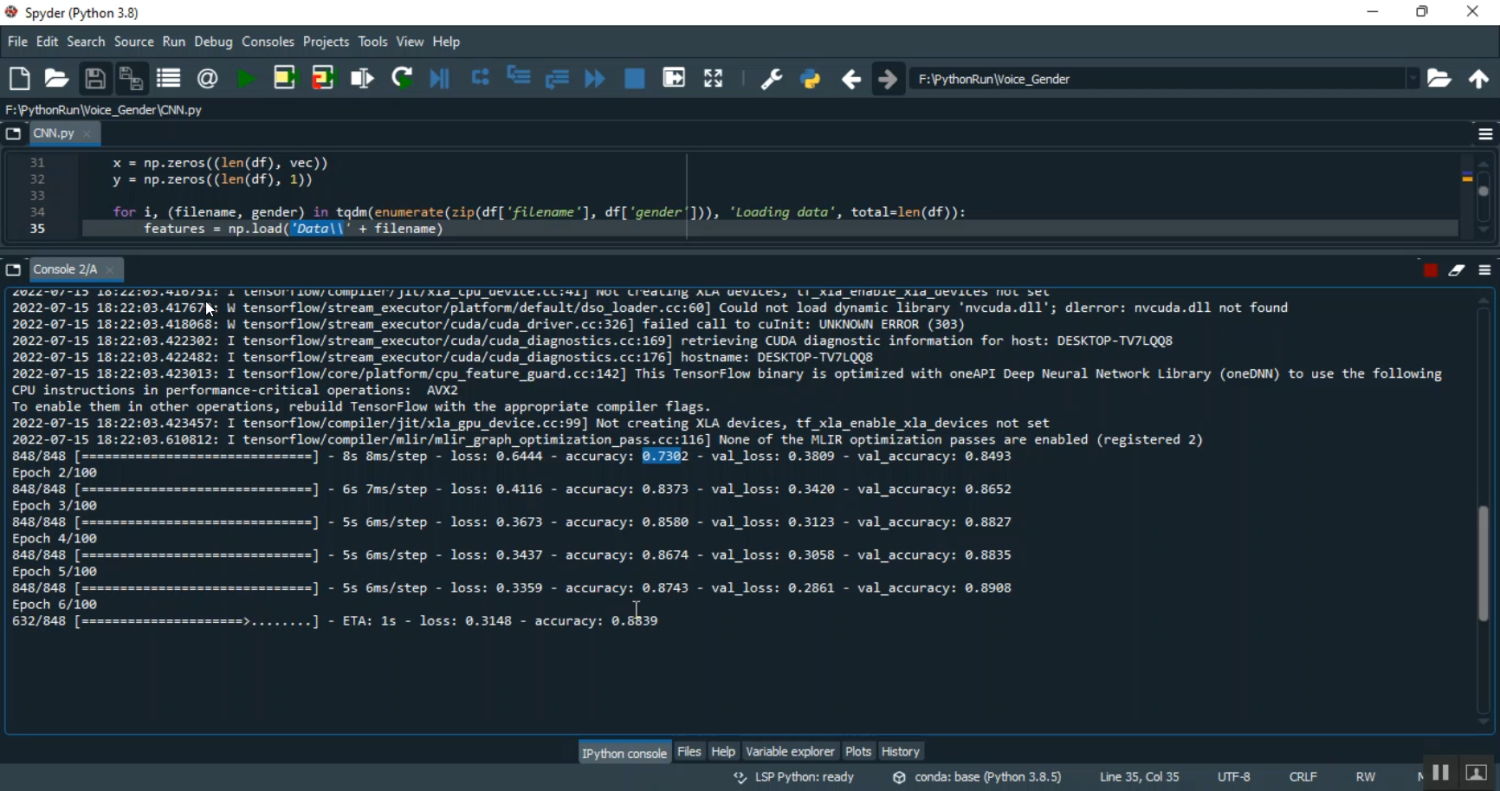Switch to the Variable explorer tab
Viewport: 1500px width, 791px height.
tap(790, 751)
